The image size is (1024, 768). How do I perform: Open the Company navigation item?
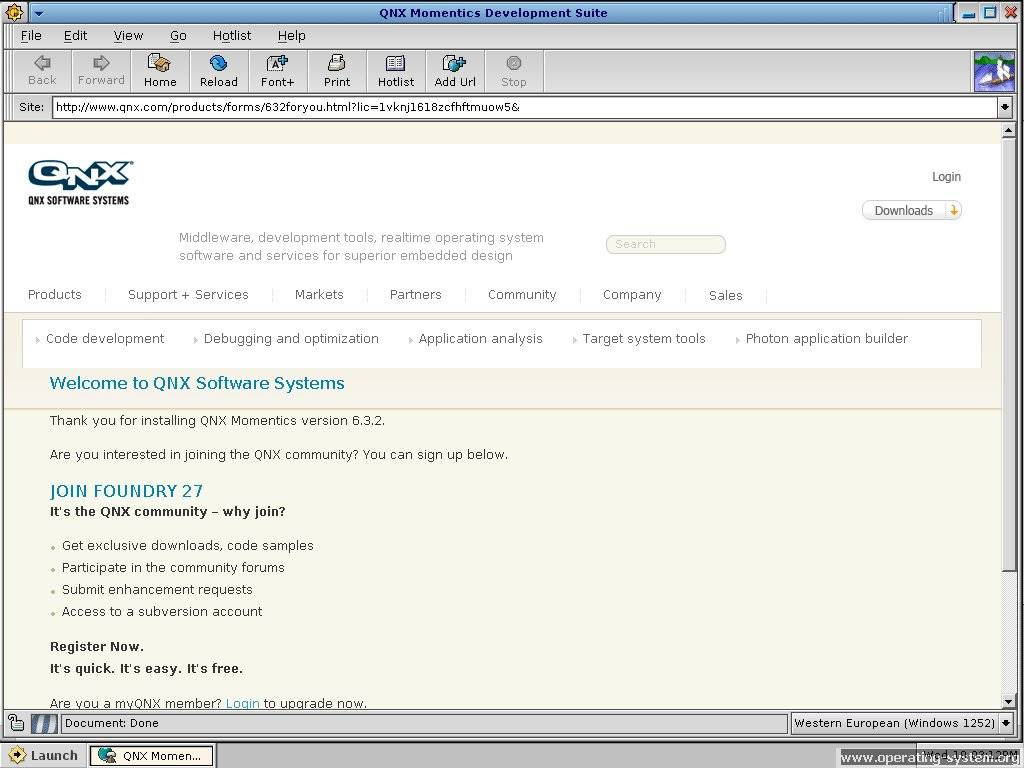(632, 295)
